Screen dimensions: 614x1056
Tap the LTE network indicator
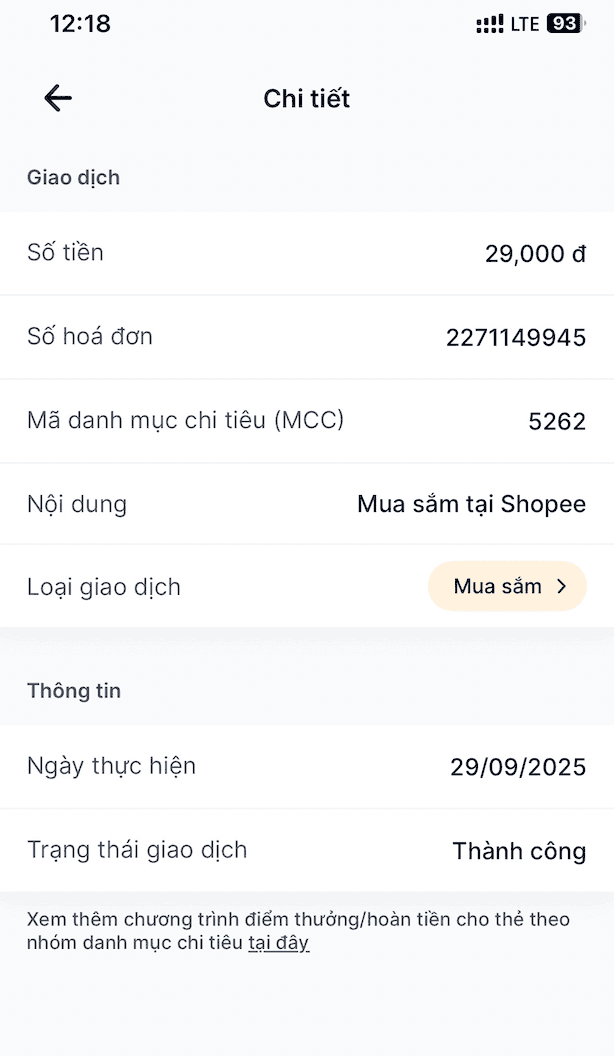[524, 24]
